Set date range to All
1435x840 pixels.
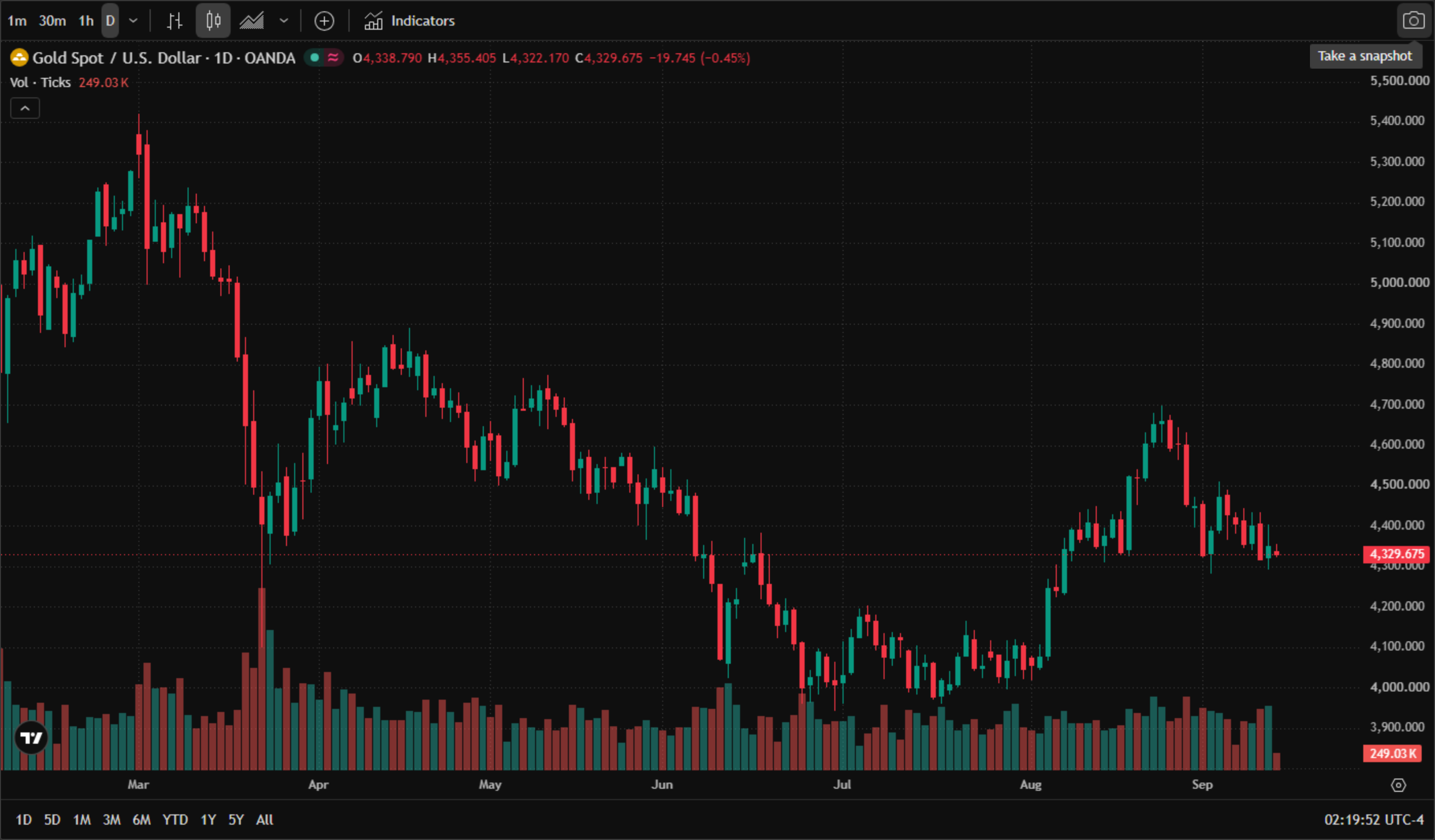[265, 820]
